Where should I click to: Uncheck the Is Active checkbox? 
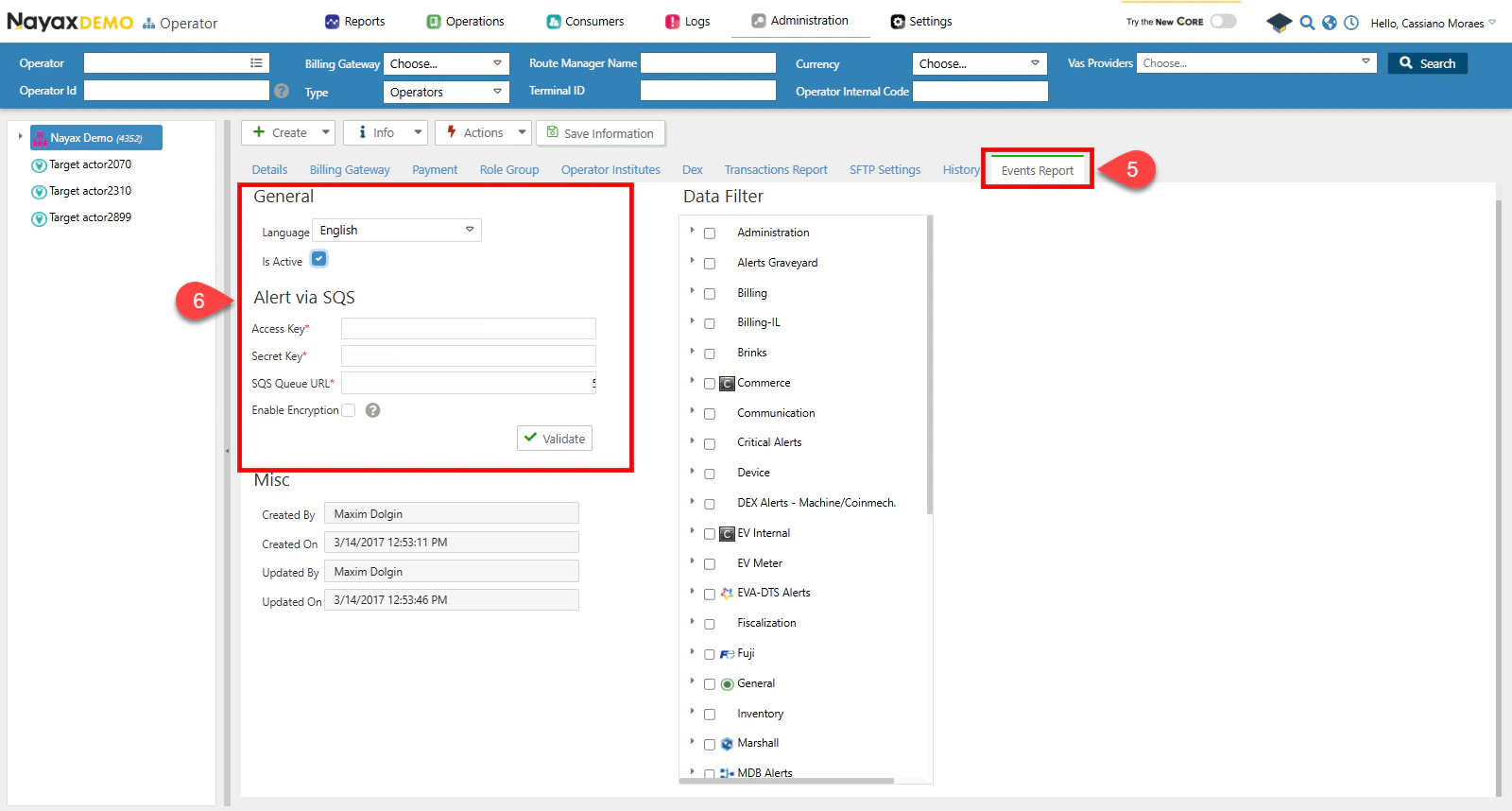click(319, 259)
